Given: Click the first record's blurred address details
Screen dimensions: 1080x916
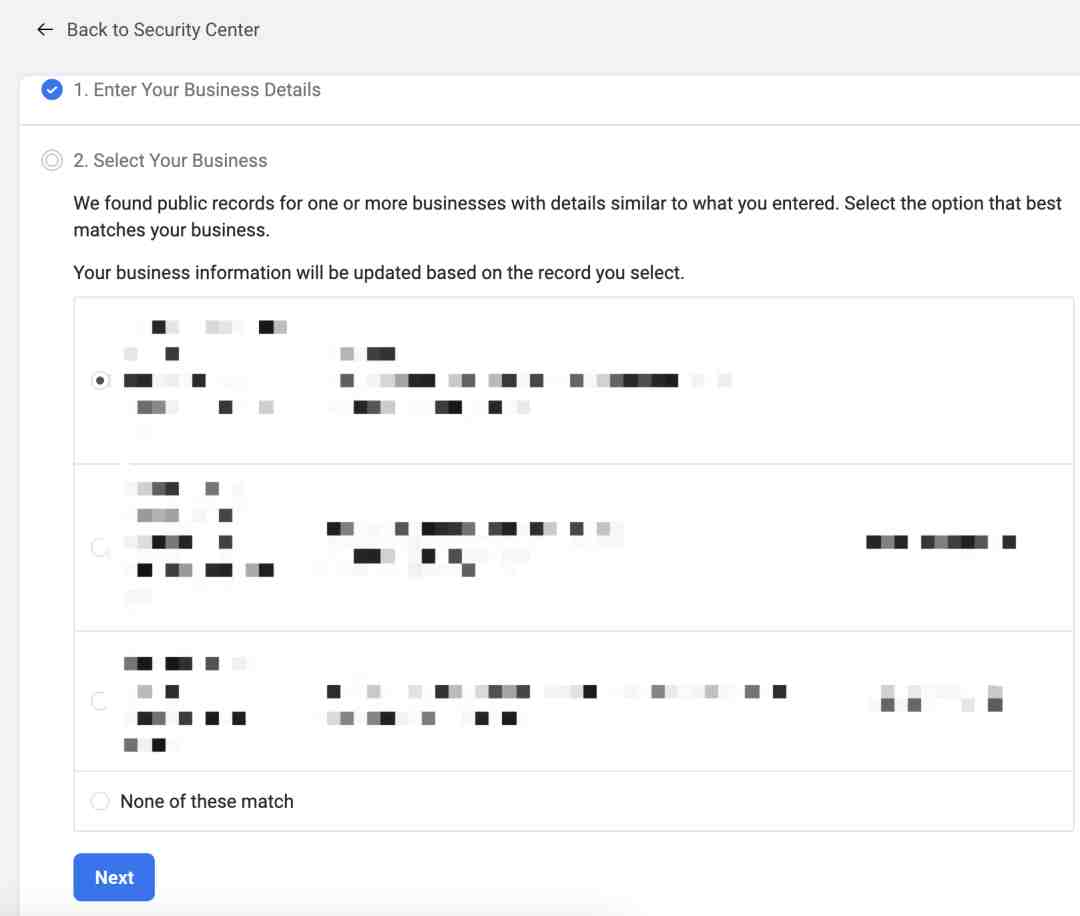Looking at the screenshot, I should (x=536, y=380).
